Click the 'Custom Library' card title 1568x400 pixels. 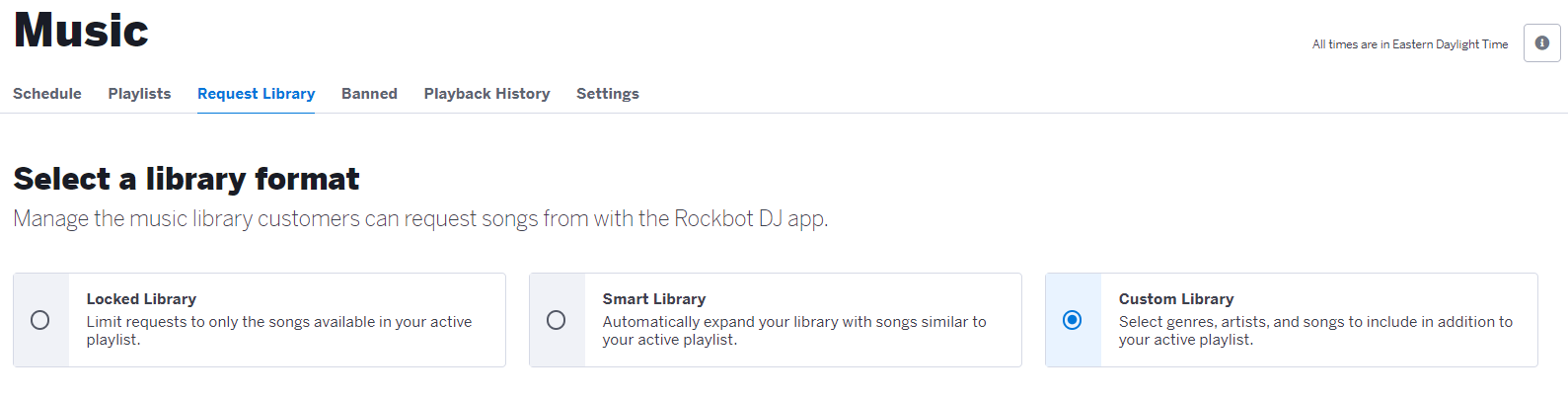pyautogui.click(x=1176, y=299)
